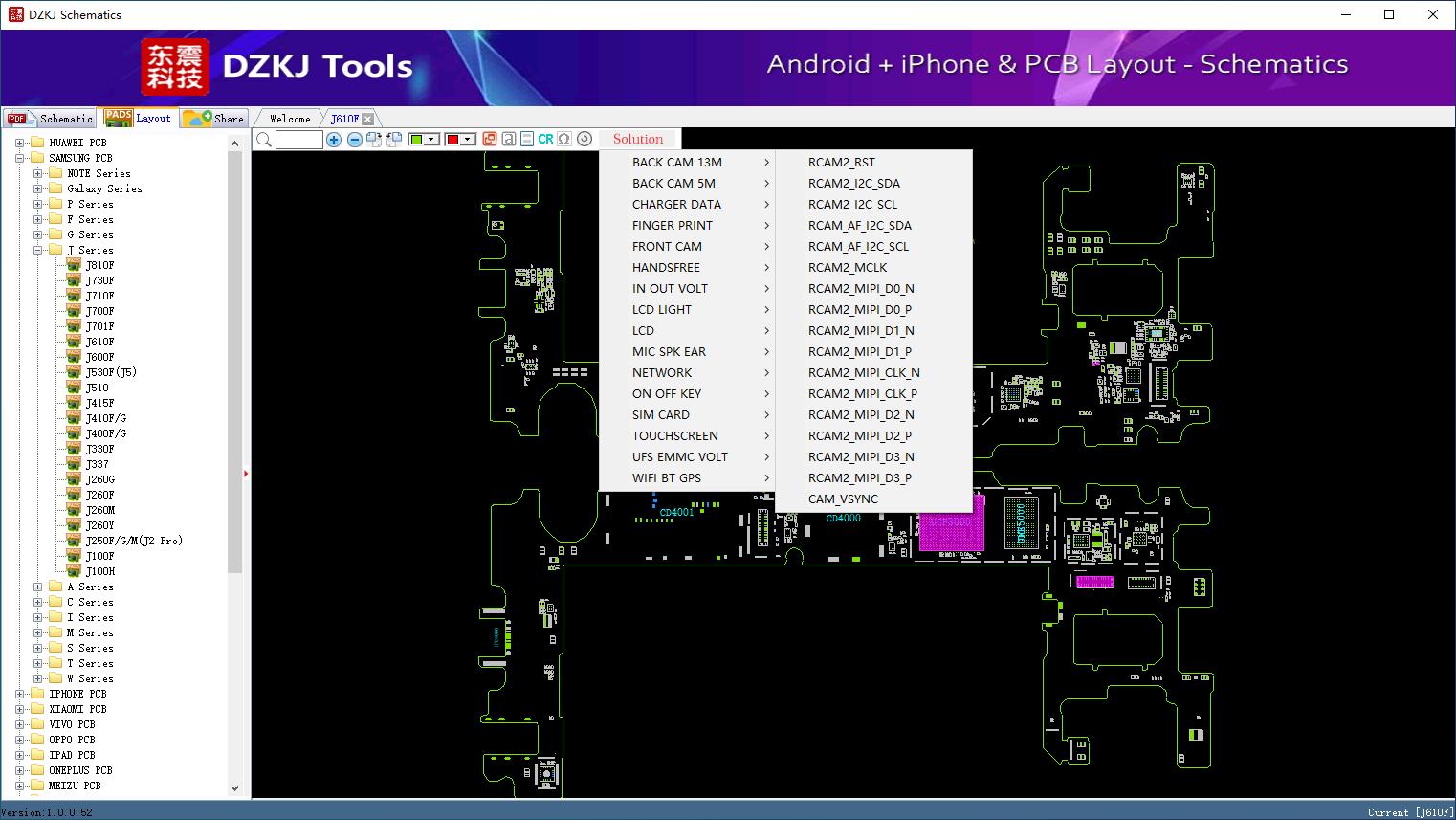Switch to the Layout tab
The height and width of the screenshot is (820, 1456).
[x=138, y=118]
